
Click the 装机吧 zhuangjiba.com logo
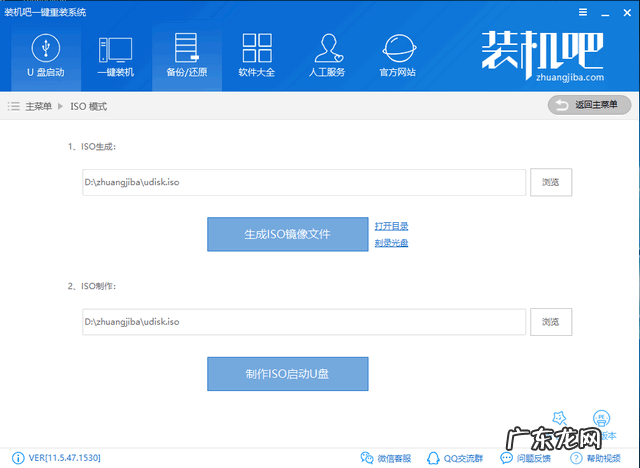pos(542,55)
